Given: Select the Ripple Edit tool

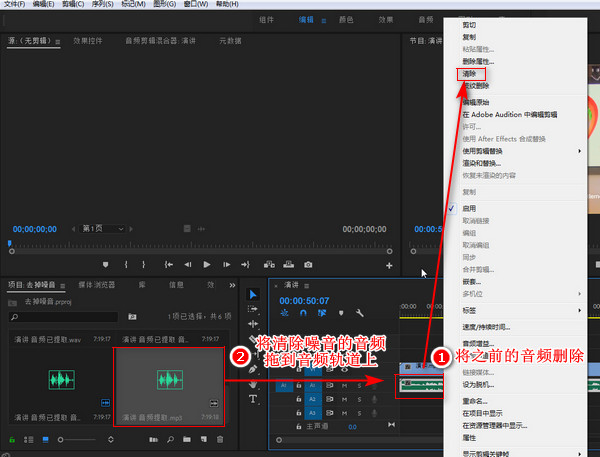Looking at the screenshot, I should coord(253,324).
